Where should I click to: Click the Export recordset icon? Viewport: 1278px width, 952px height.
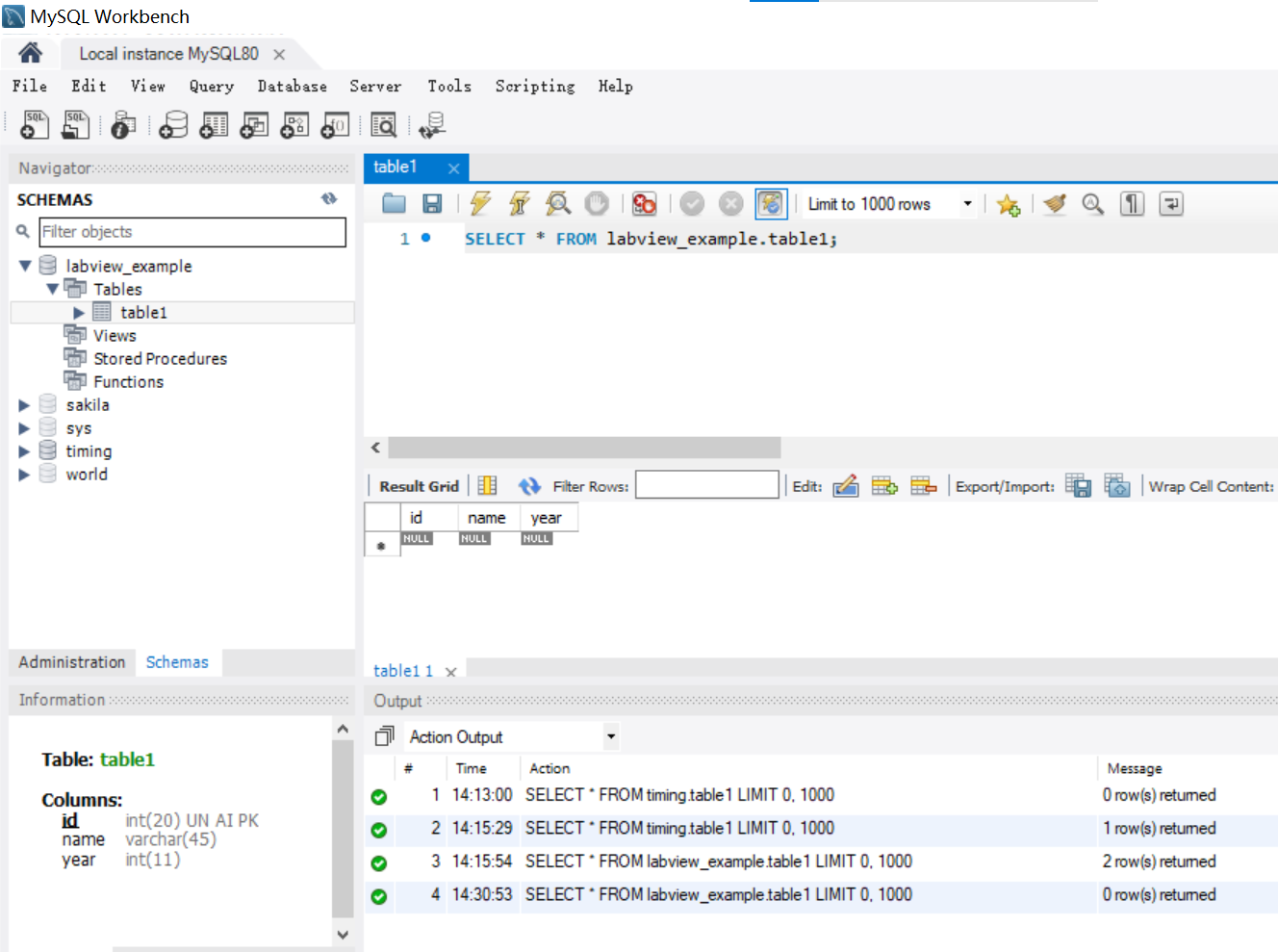1078,485
